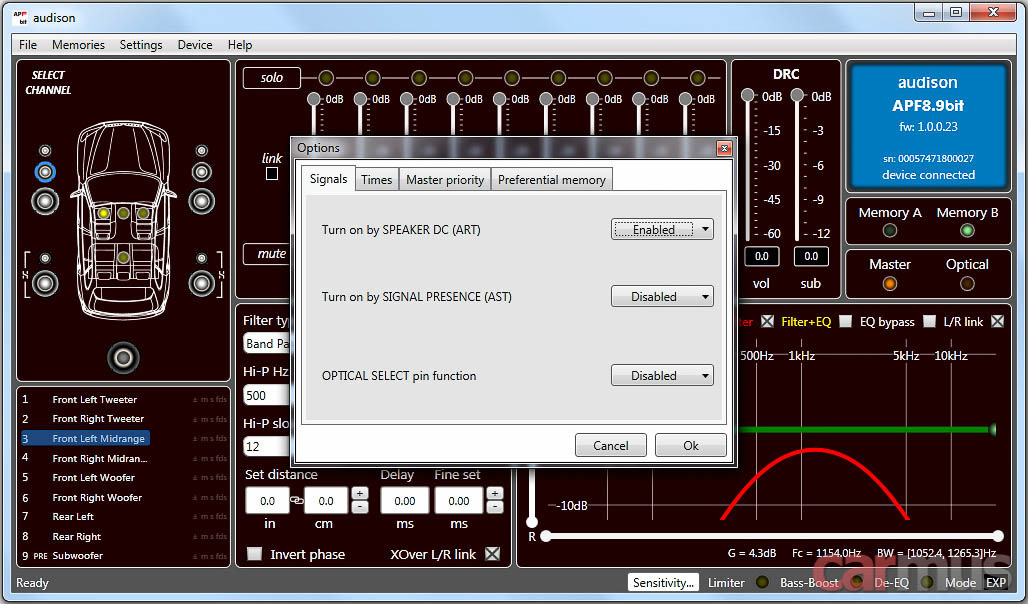The width and height of the screenshot is (1028, 604).
Task: Increase distance with the plus stepper
Action: (x=359, y=493)
